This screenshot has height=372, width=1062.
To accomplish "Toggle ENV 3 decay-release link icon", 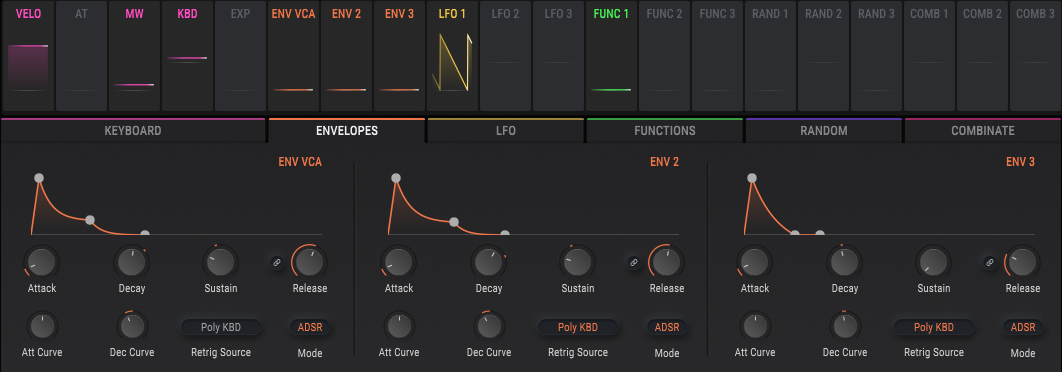I will 990,262.
